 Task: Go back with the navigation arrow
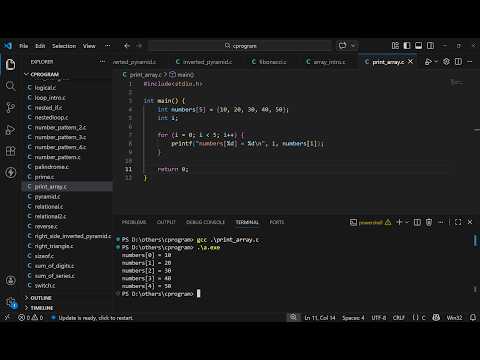[127, 46]
